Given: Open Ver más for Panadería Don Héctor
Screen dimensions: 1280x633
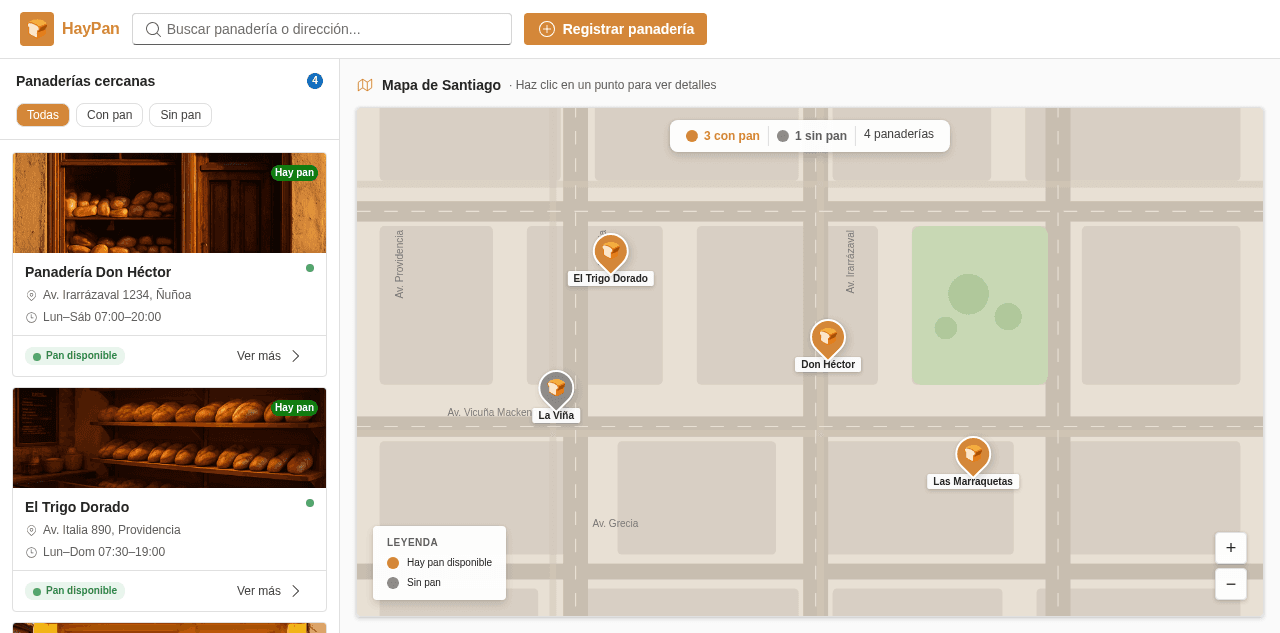Looking at the screenshot, I should pos(269,356).
